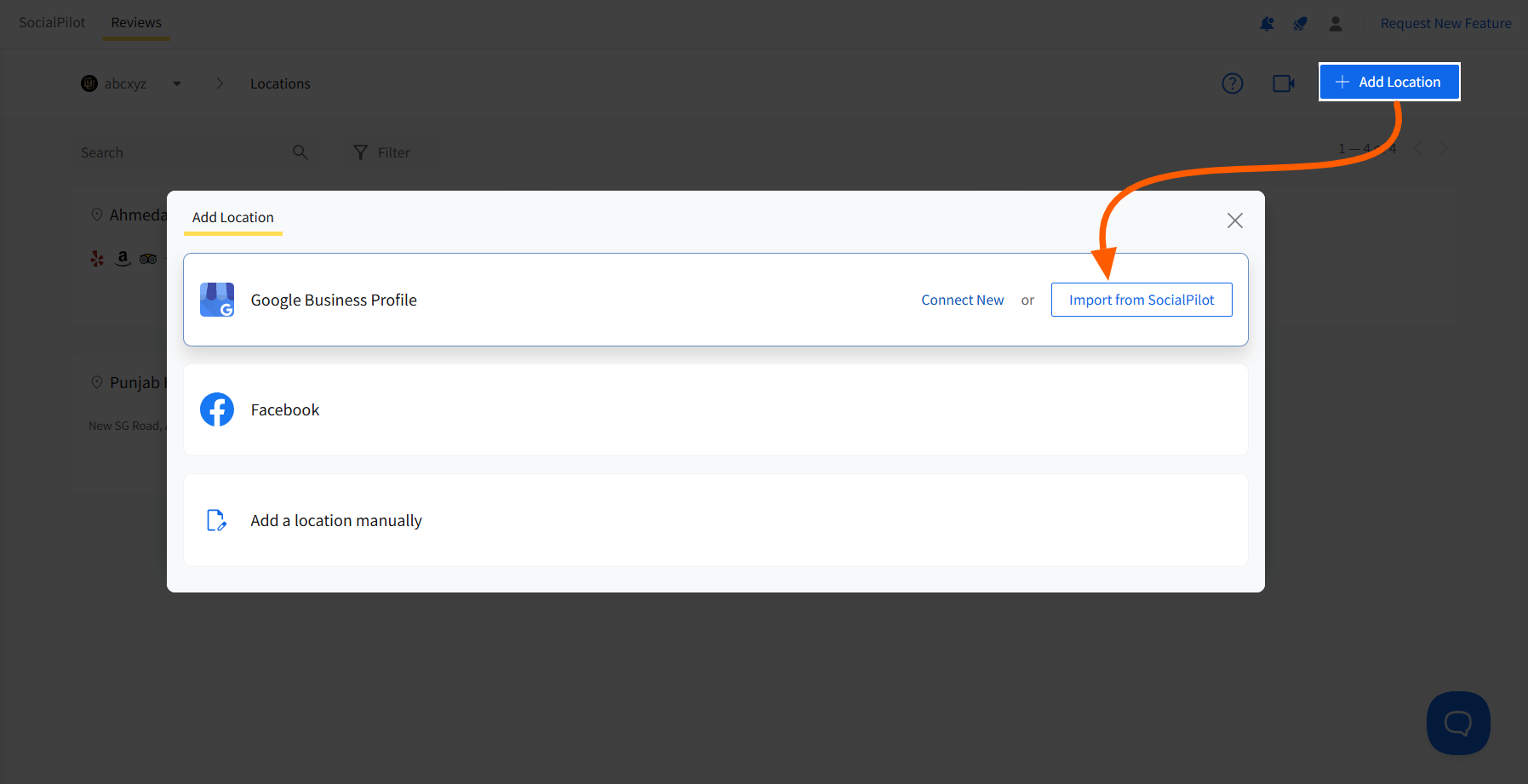Viewport: 1528px width, 784px height.
Task: Click the Facebook logo icon
Action: (x=217, y=409)
